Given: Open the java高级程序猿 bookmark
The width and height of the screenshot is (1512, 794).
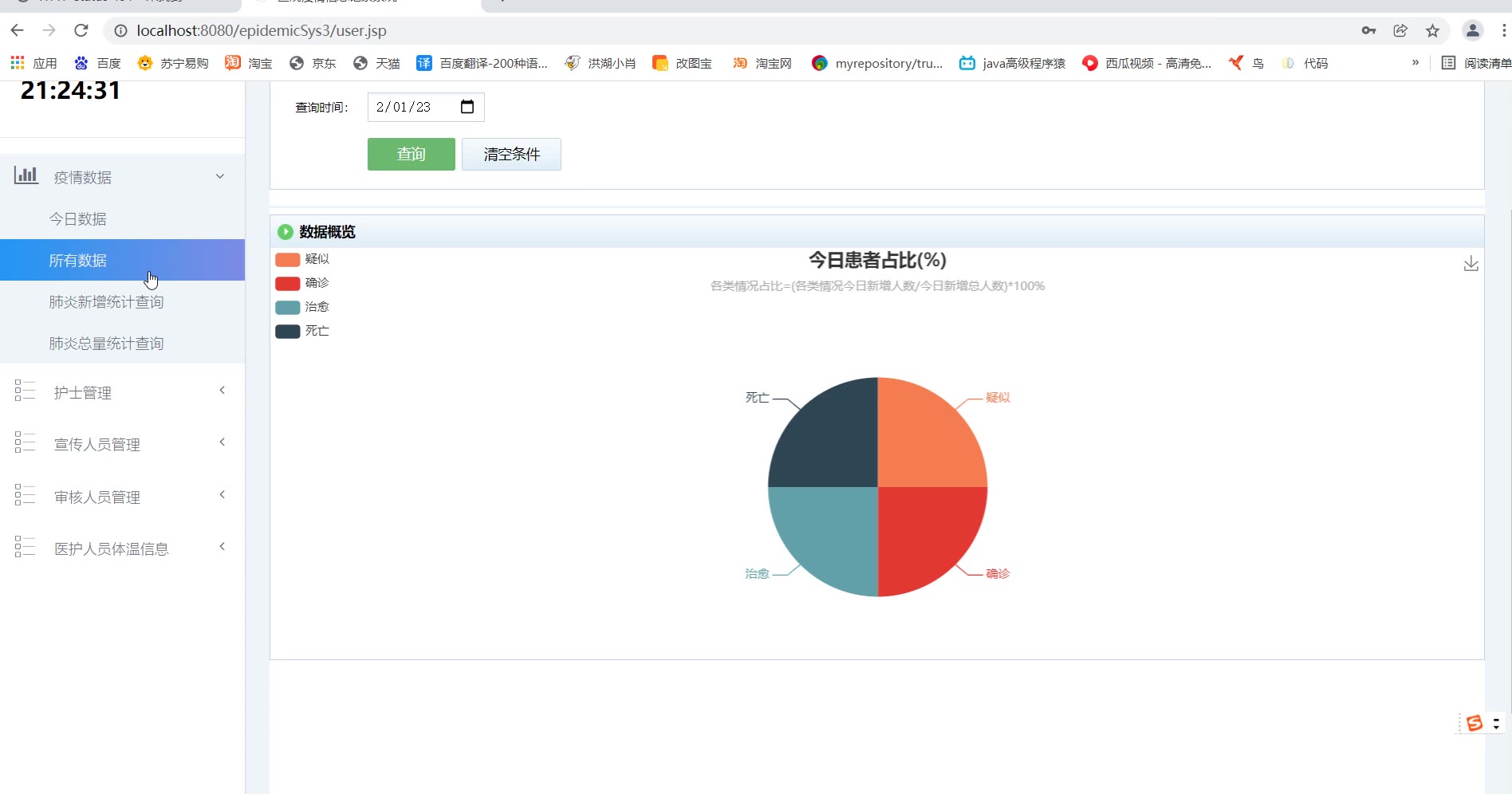Looking at the screenshot, I should tap(1013, 63).
